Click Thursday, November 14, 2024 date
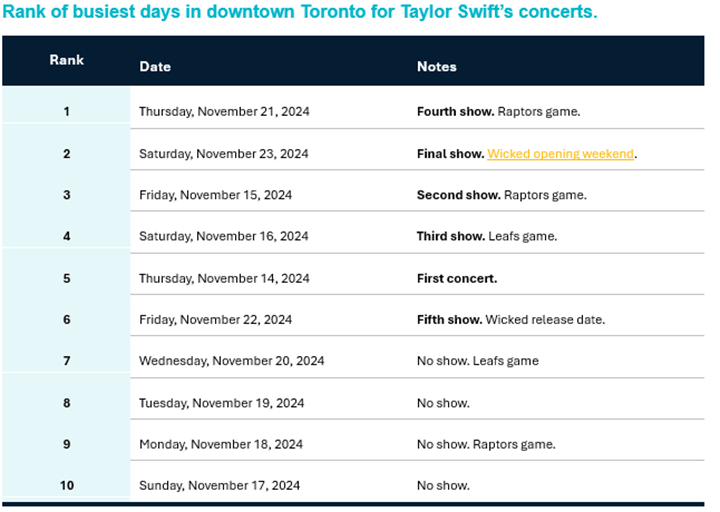The width and height of the screenshot is (720, 512). point(224,279)
